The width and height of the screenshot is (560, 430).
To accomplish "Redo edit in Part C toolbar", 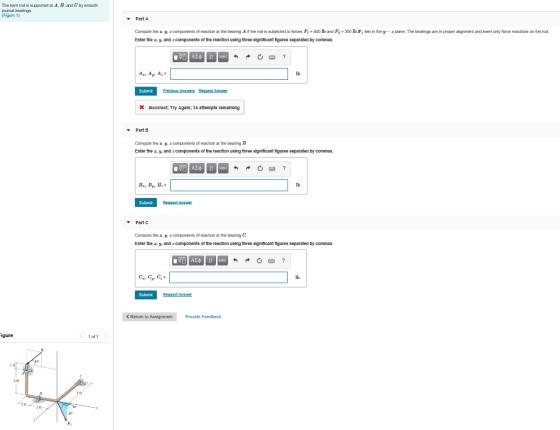I will point(247,260).
